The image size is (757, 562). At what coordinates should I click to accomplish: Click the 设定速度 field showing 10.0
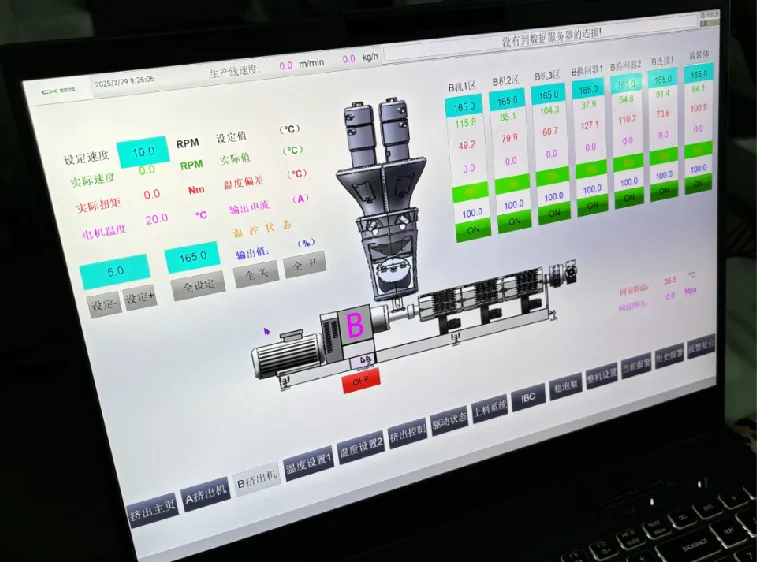click(142, 152)
